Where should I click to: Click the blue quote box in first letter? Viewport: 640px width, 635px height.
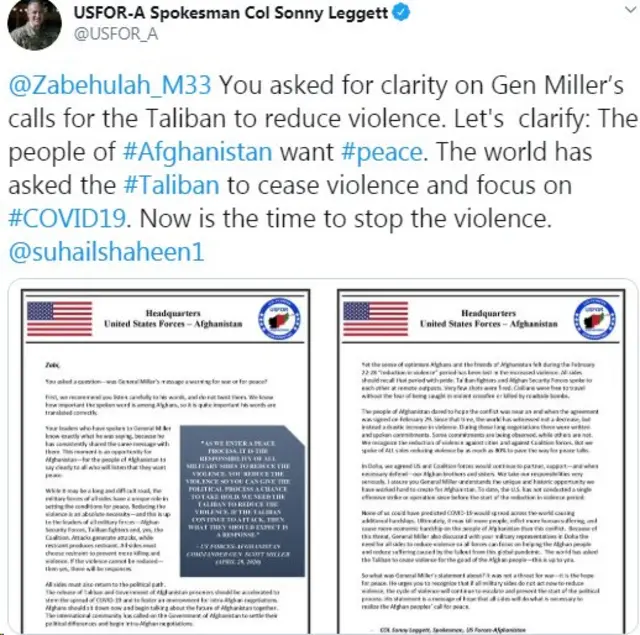coord(242,501)
